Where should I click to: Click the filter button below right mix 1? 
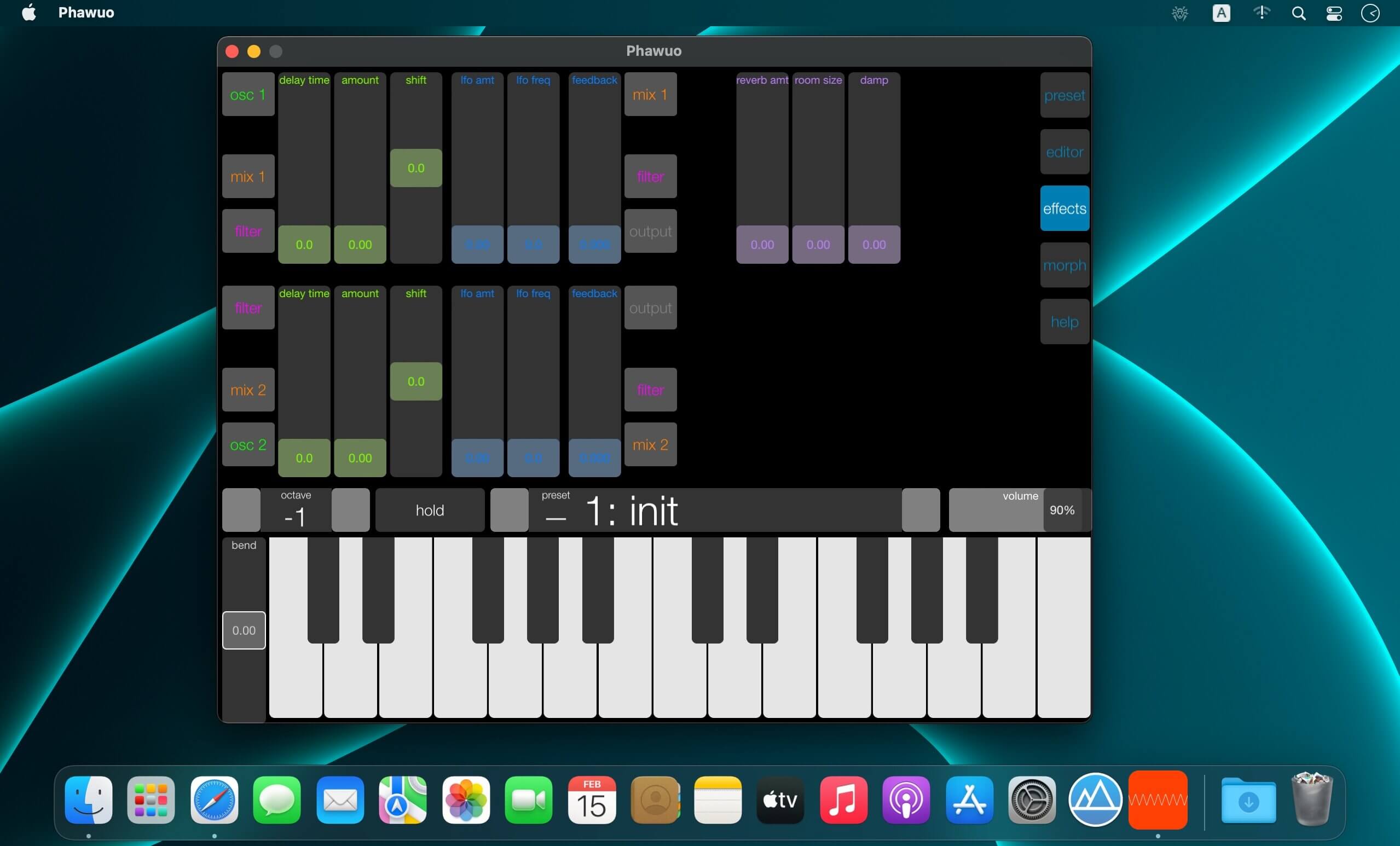click(x=651, y=176)
